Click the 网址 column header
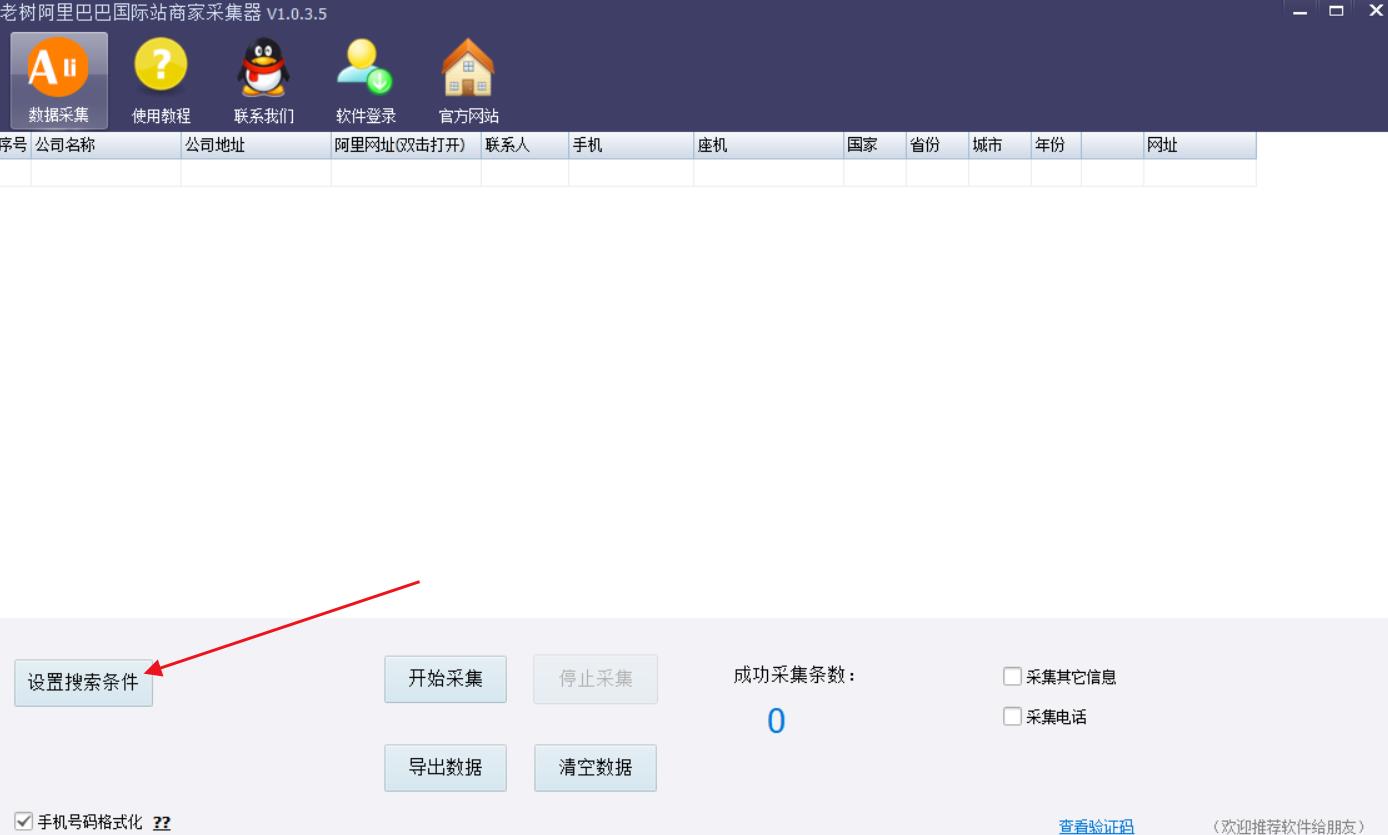The image size is (1388, 835). tap(1200, 146)
